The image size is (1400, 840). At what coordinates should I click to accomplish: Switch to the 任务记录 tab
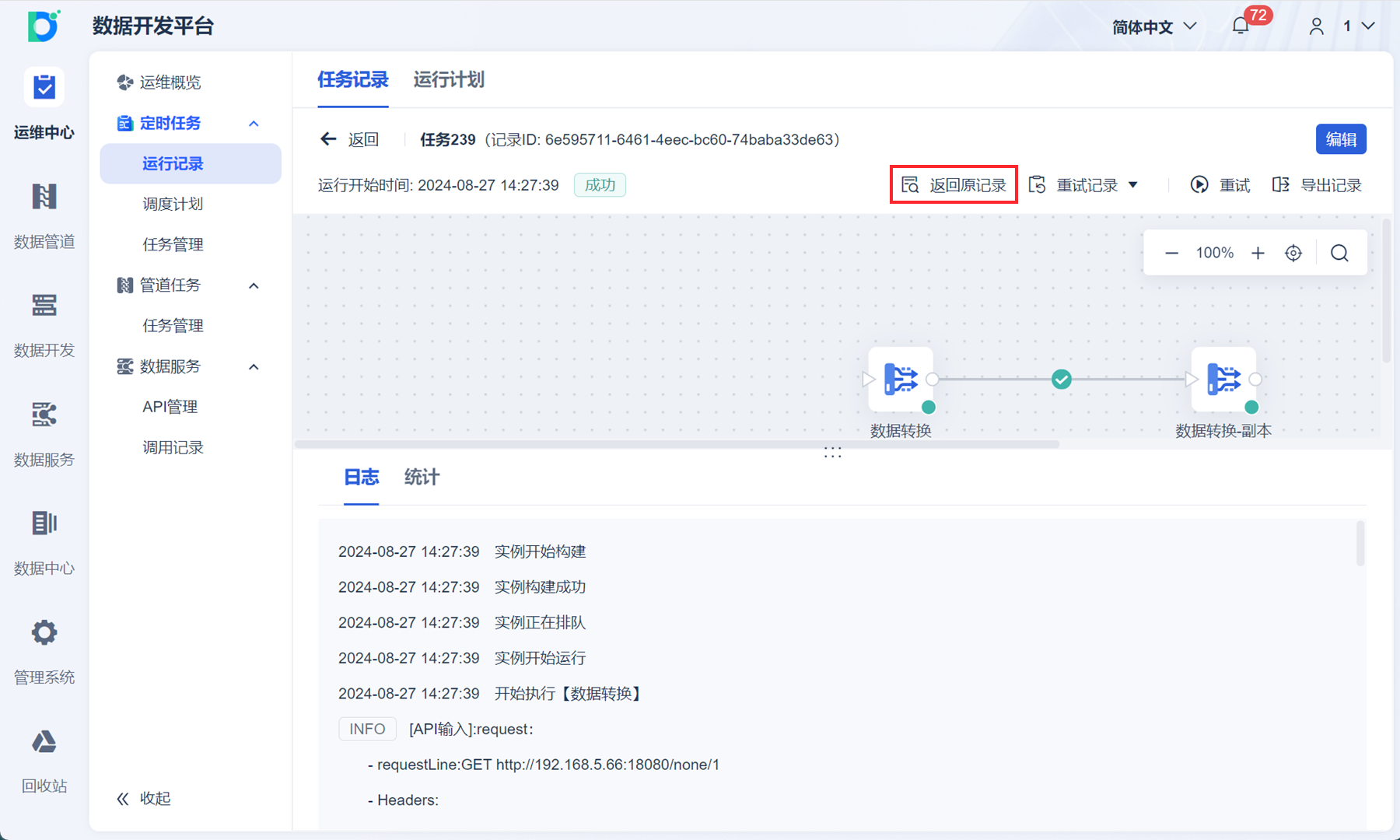(353, 79)
